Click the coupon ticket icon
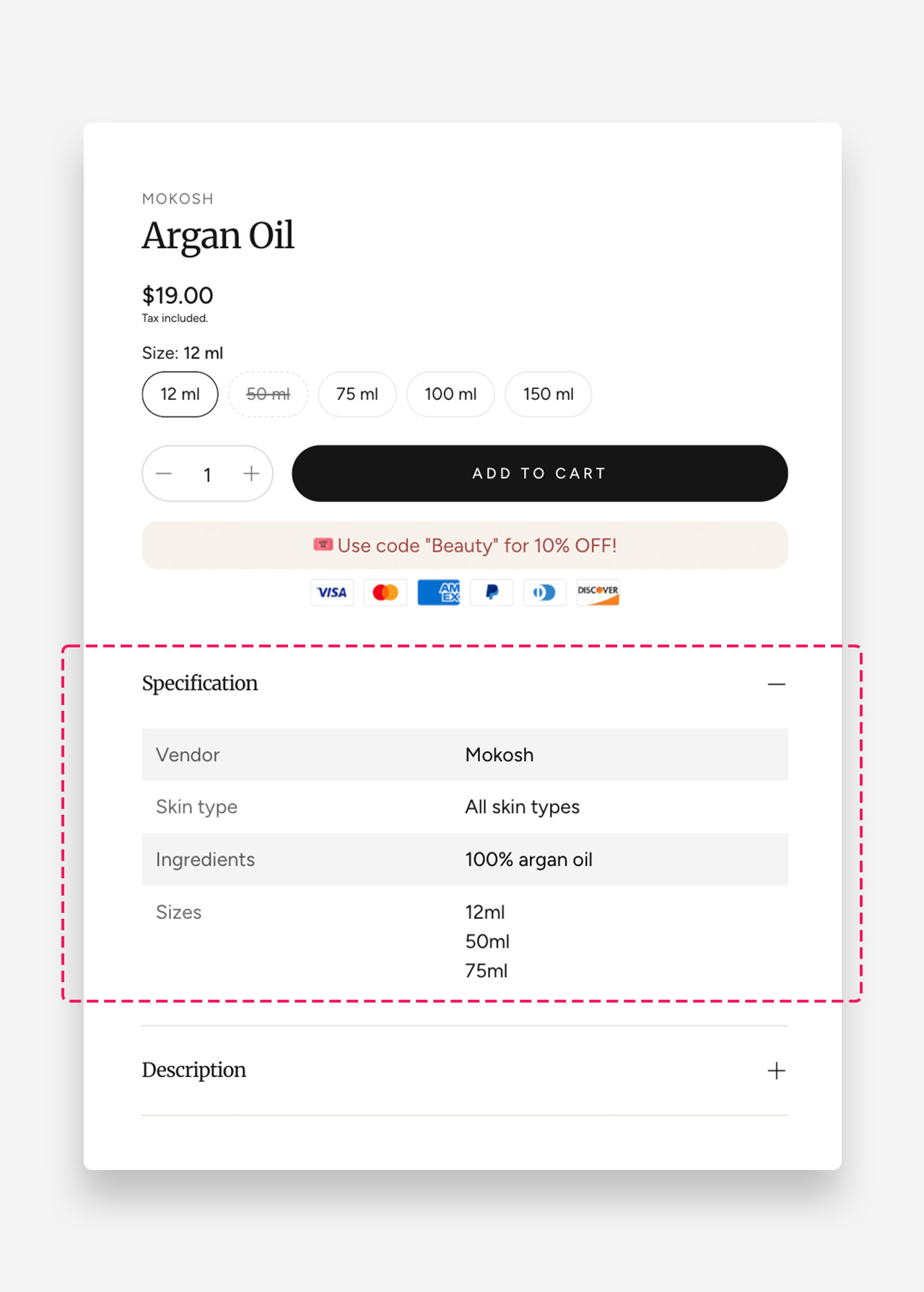The image size is (924, 1292). tap(323, 544)
